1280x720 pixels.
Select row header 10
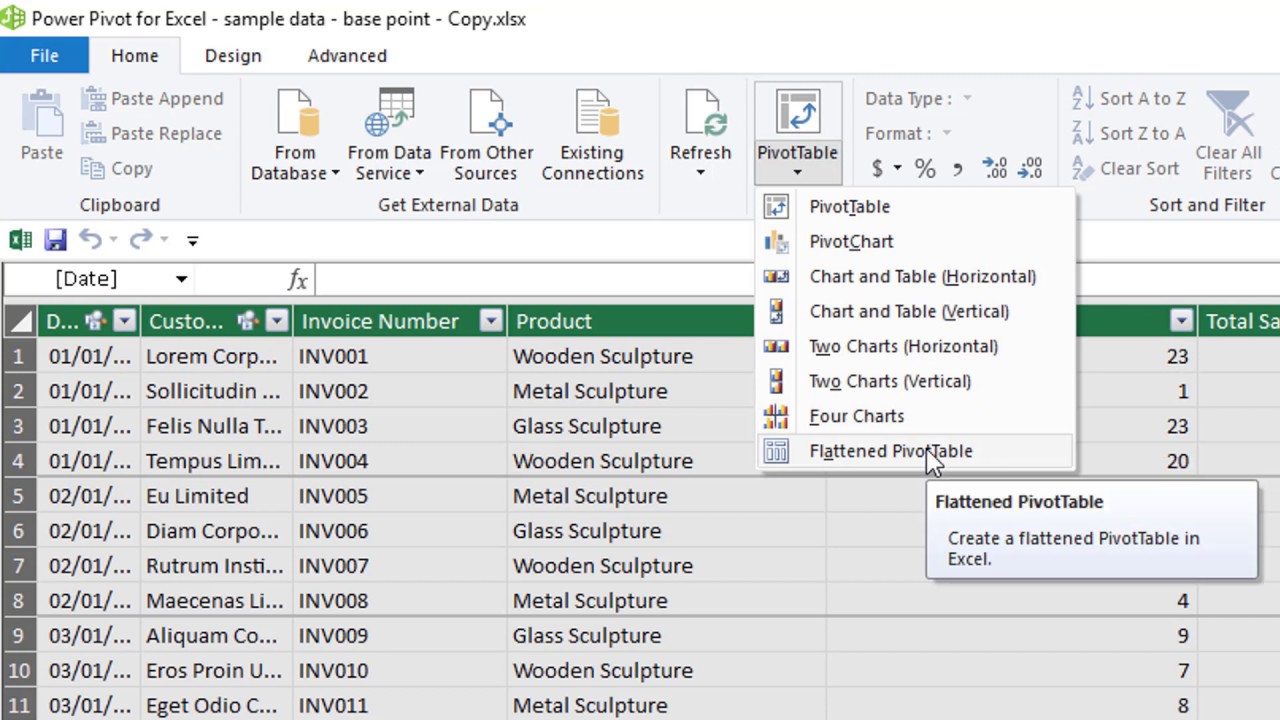tap(19, 670)
